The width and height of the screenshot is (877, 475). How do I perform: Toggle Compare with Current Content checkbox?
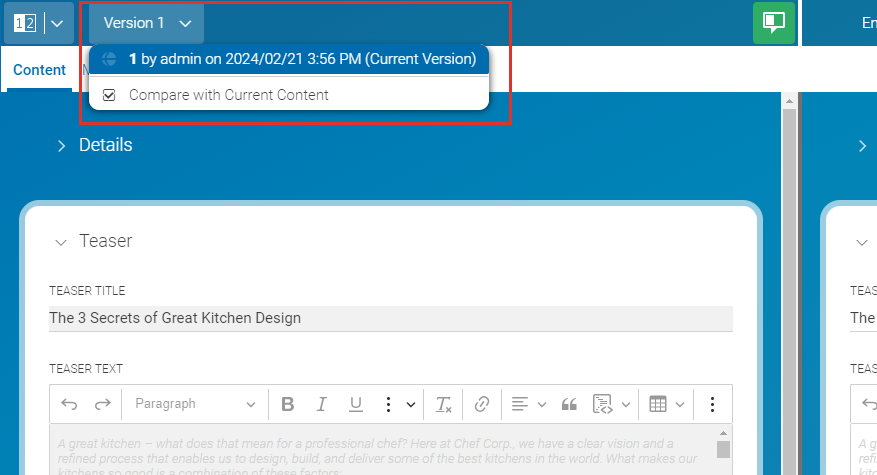[x=109, y=95]
